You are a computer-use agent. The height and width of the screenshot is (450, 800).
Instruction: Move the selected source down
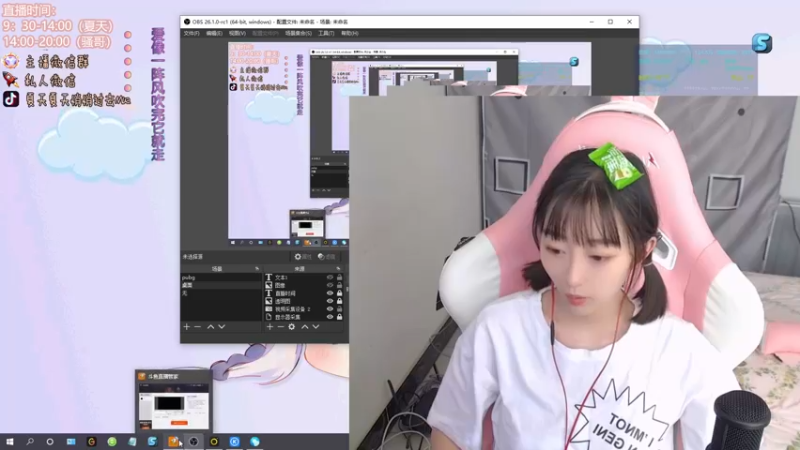(316, 327)
